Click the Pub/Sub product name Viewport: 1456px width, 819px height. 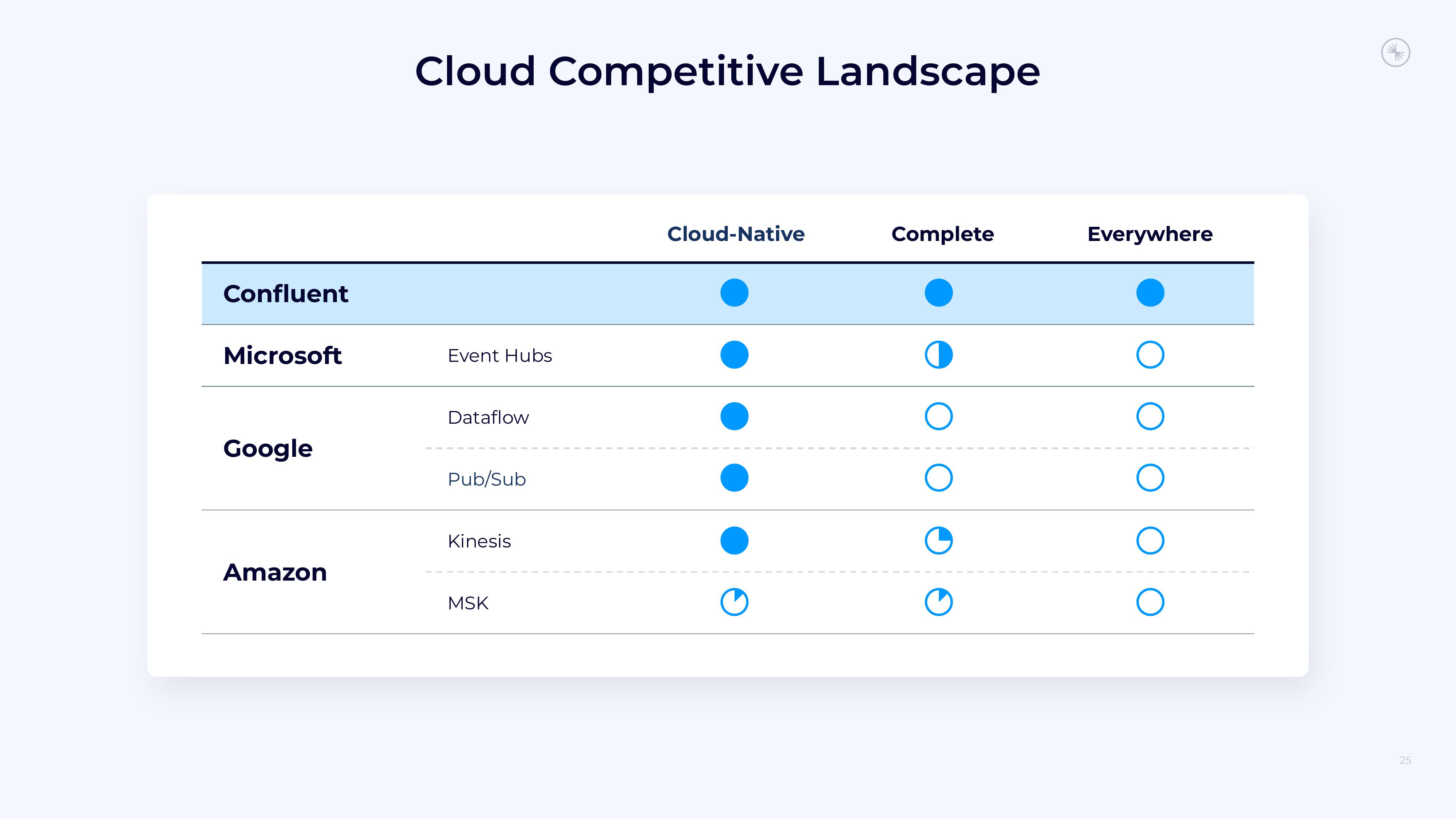(x=487, y=479)
